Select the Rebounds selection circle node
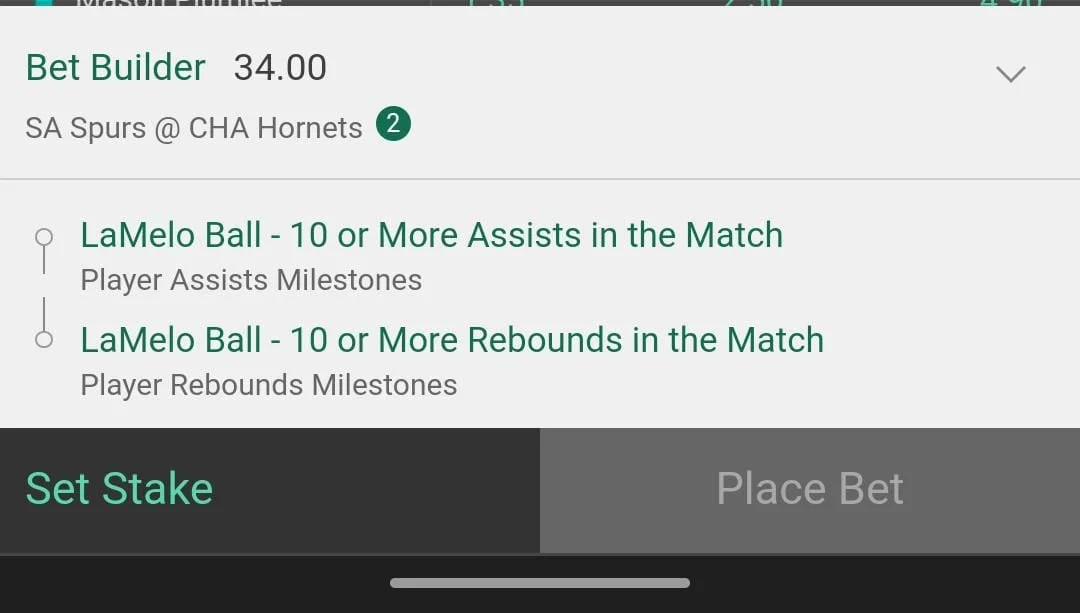 coord(44,340)
